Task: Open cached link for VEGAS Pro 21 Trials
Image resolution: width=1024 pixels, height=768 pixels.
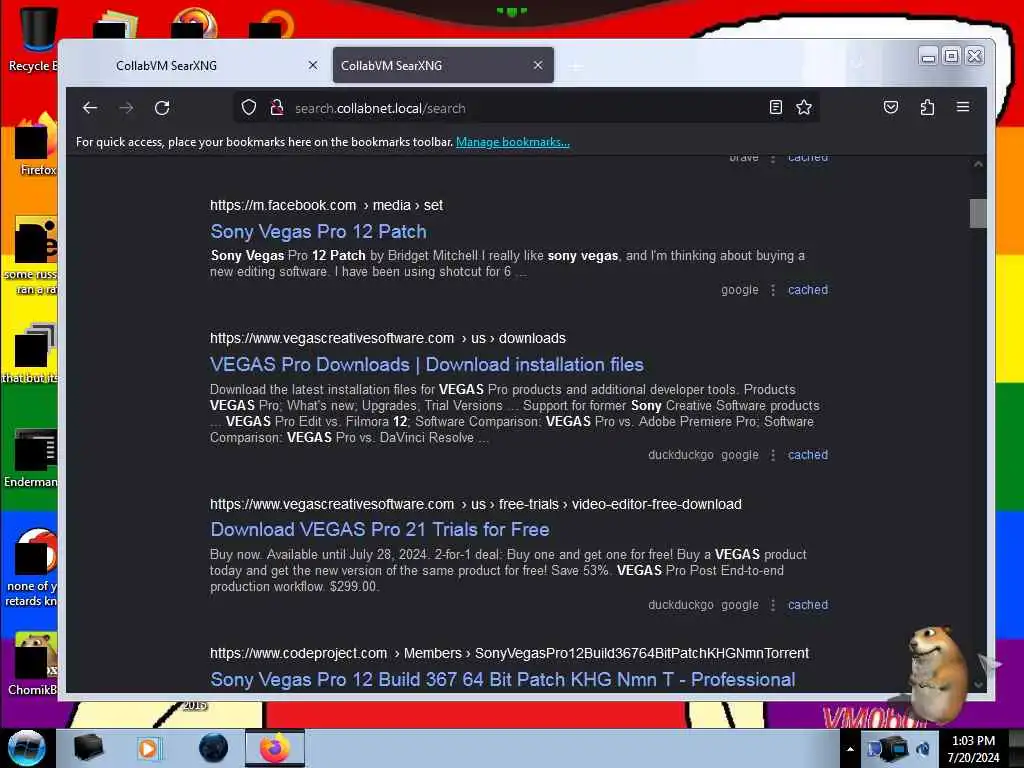Action: (808, 605)
